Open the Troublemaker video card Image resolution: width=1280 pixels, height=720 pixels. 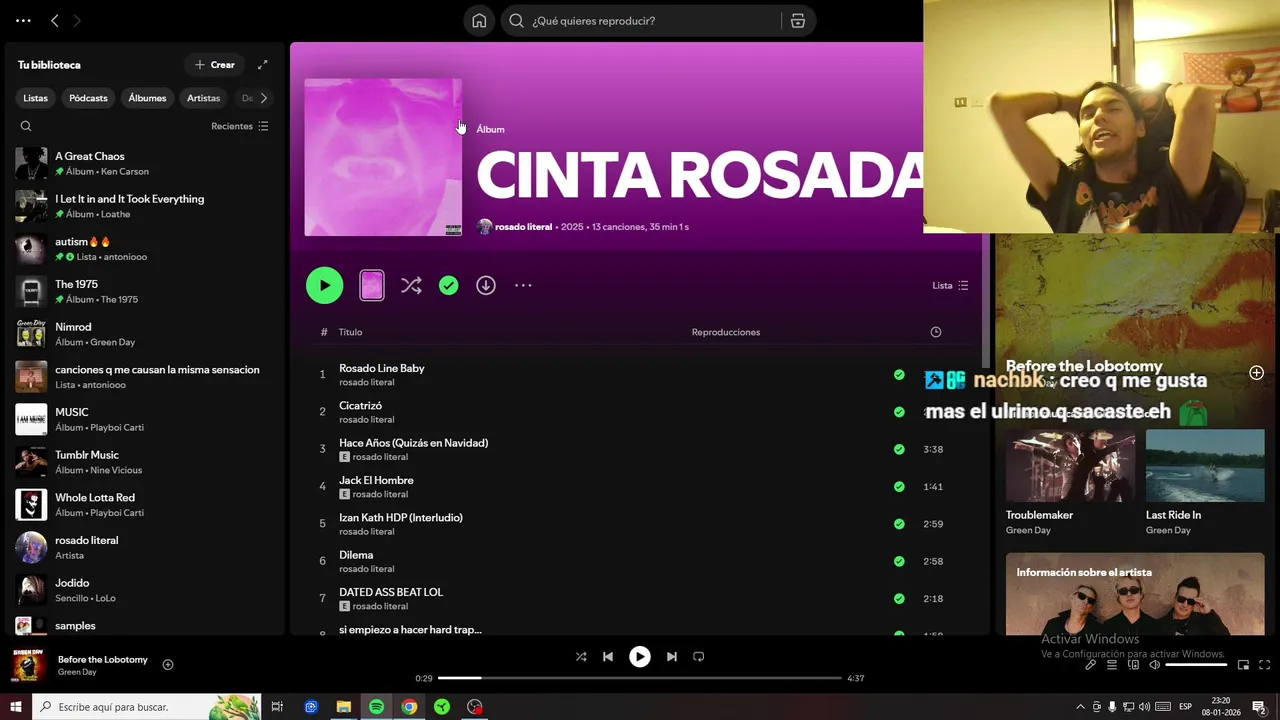click(x=1070, y=482)
